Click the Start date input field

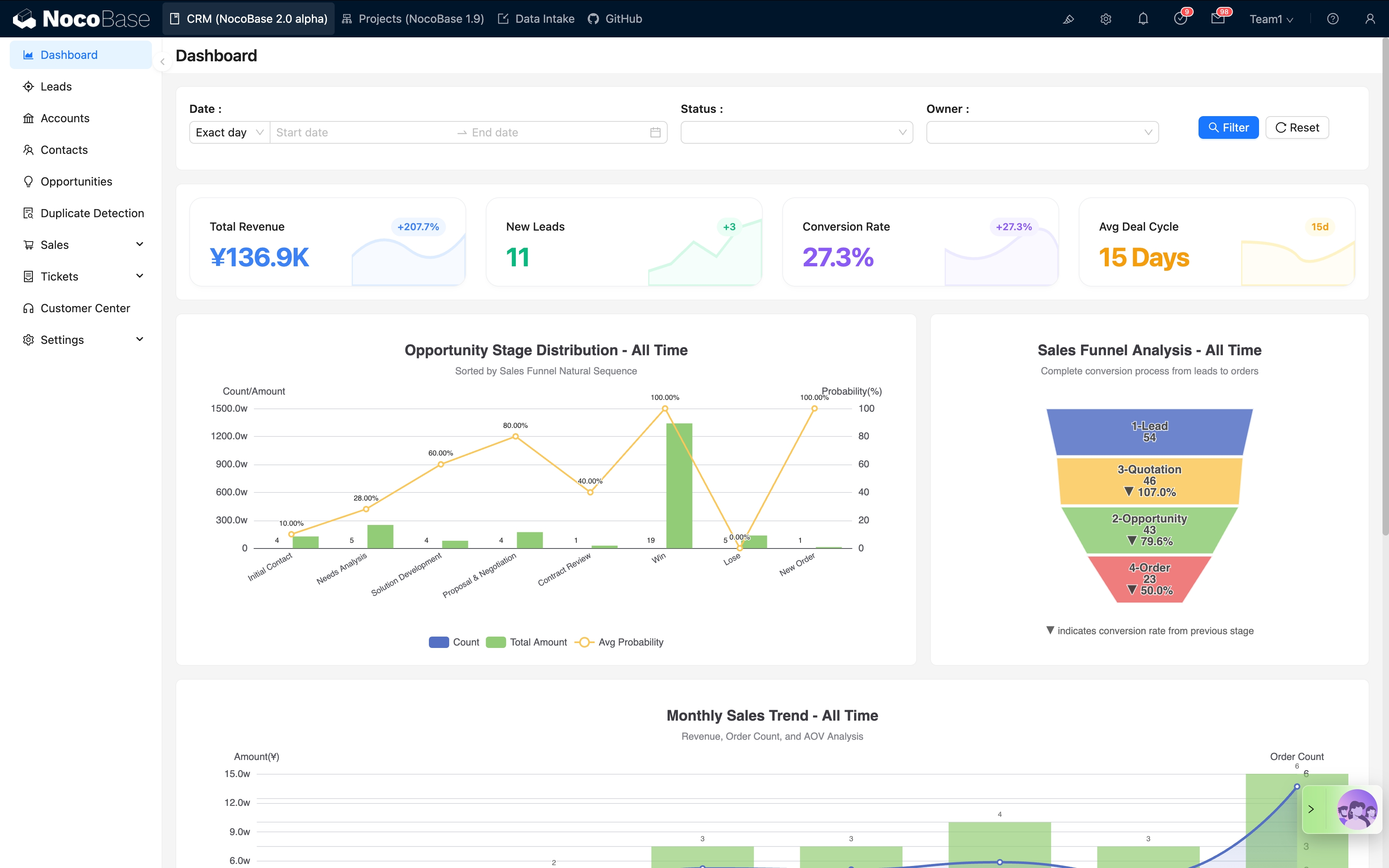click(362, 133)
